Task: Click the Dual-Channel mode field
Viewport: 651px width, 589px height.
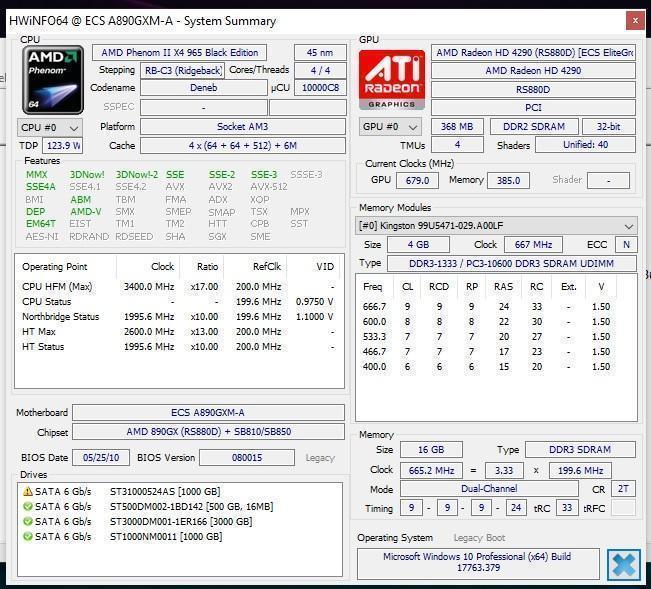Action: pos(489,489)
